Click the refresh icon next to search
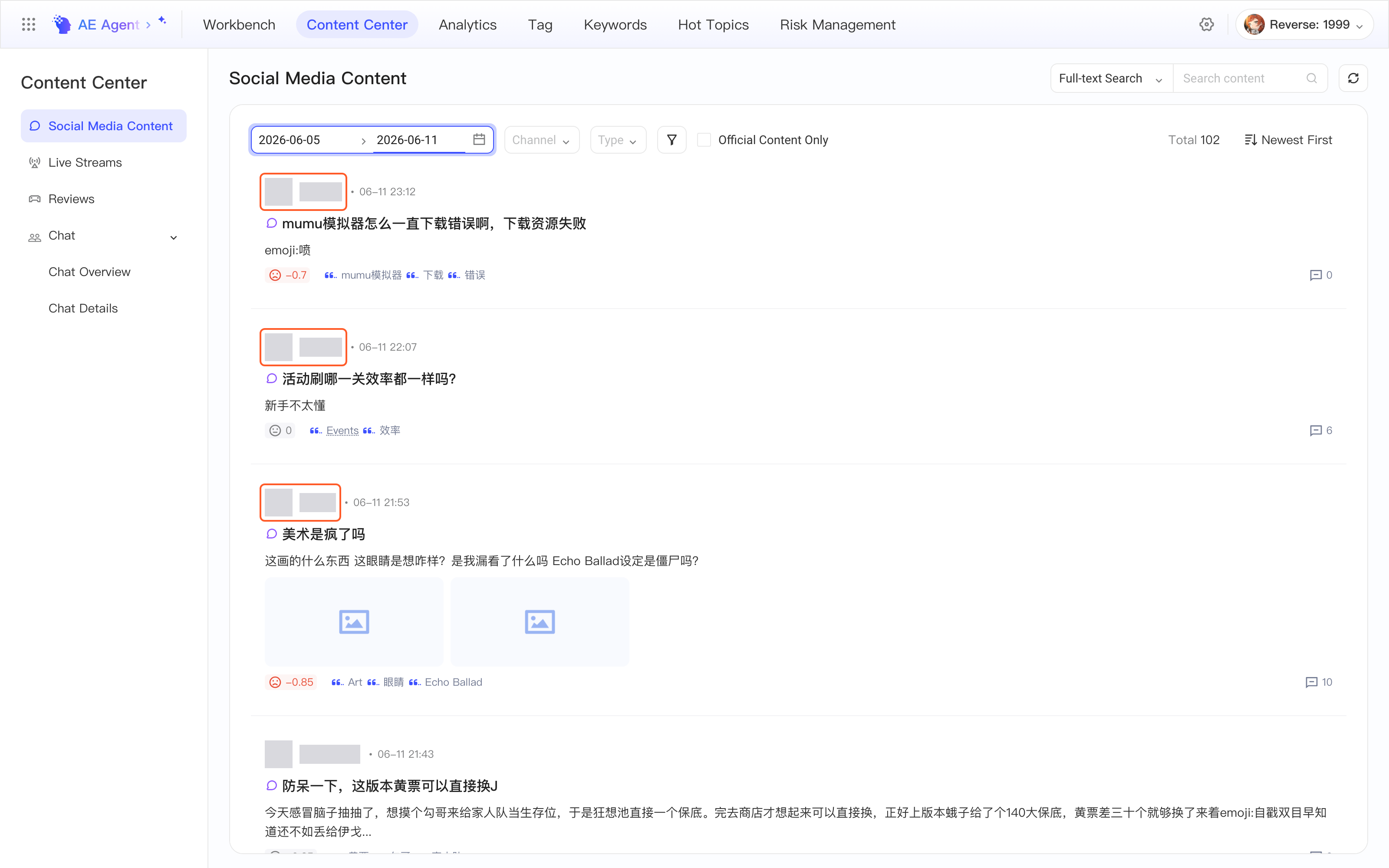Screen dimensions: 1389x868 1353,78
